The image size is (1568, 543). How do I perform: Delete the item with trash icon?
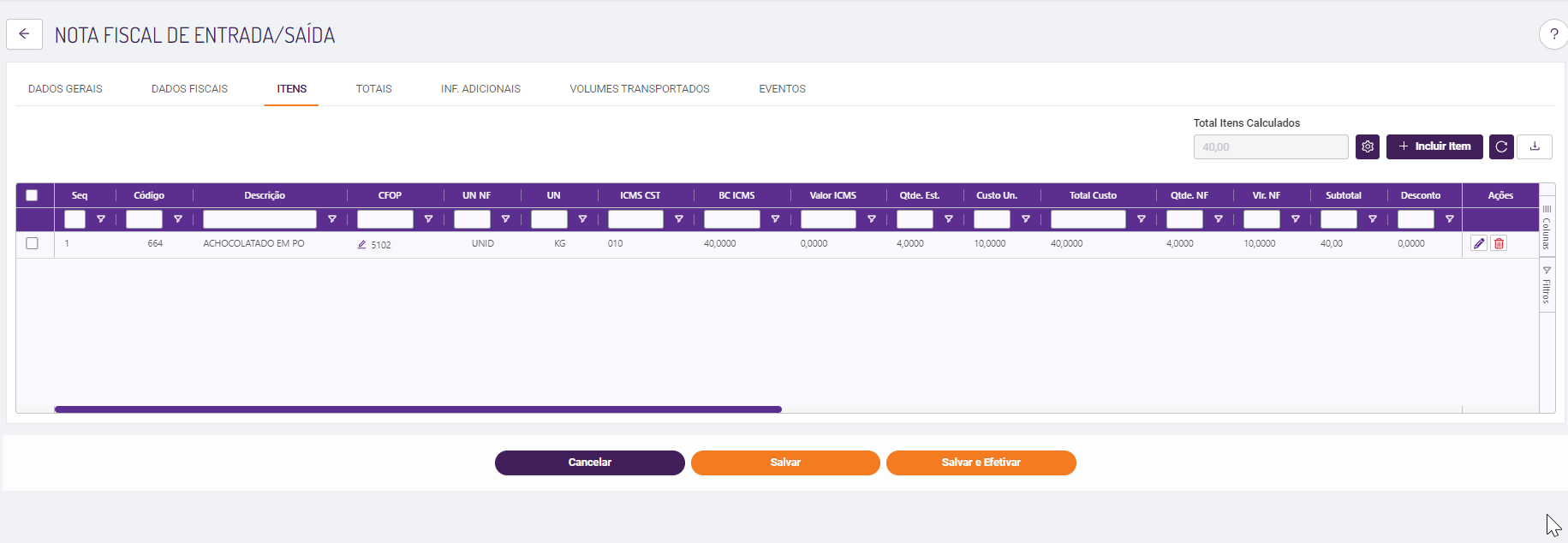click(1499, 243)
